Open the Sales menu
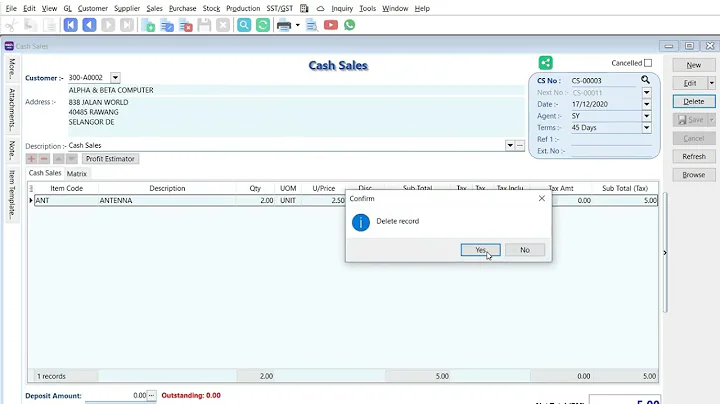The height and width of the screenshot is (404, 720). click(154, 8)
